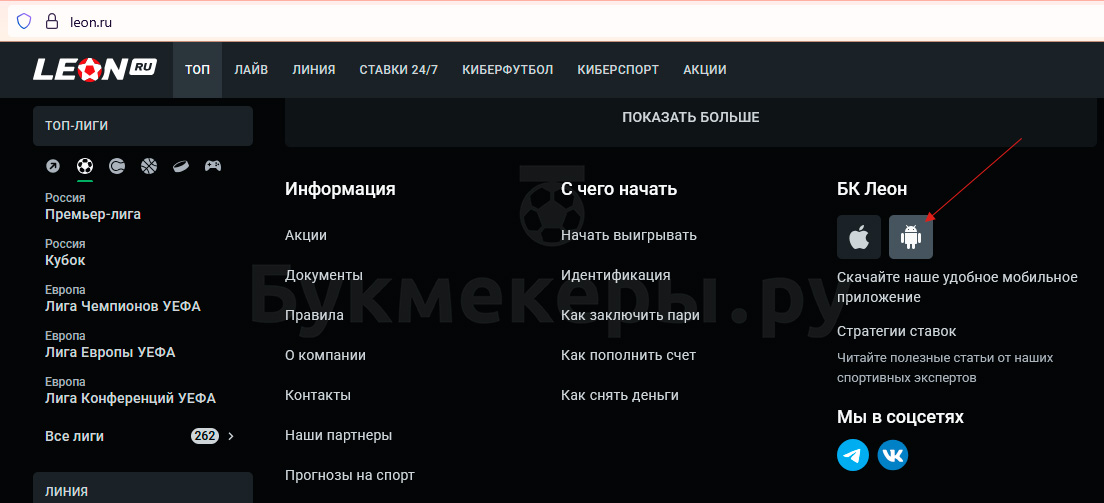Select the gamepad esports icon

point(213,166)
